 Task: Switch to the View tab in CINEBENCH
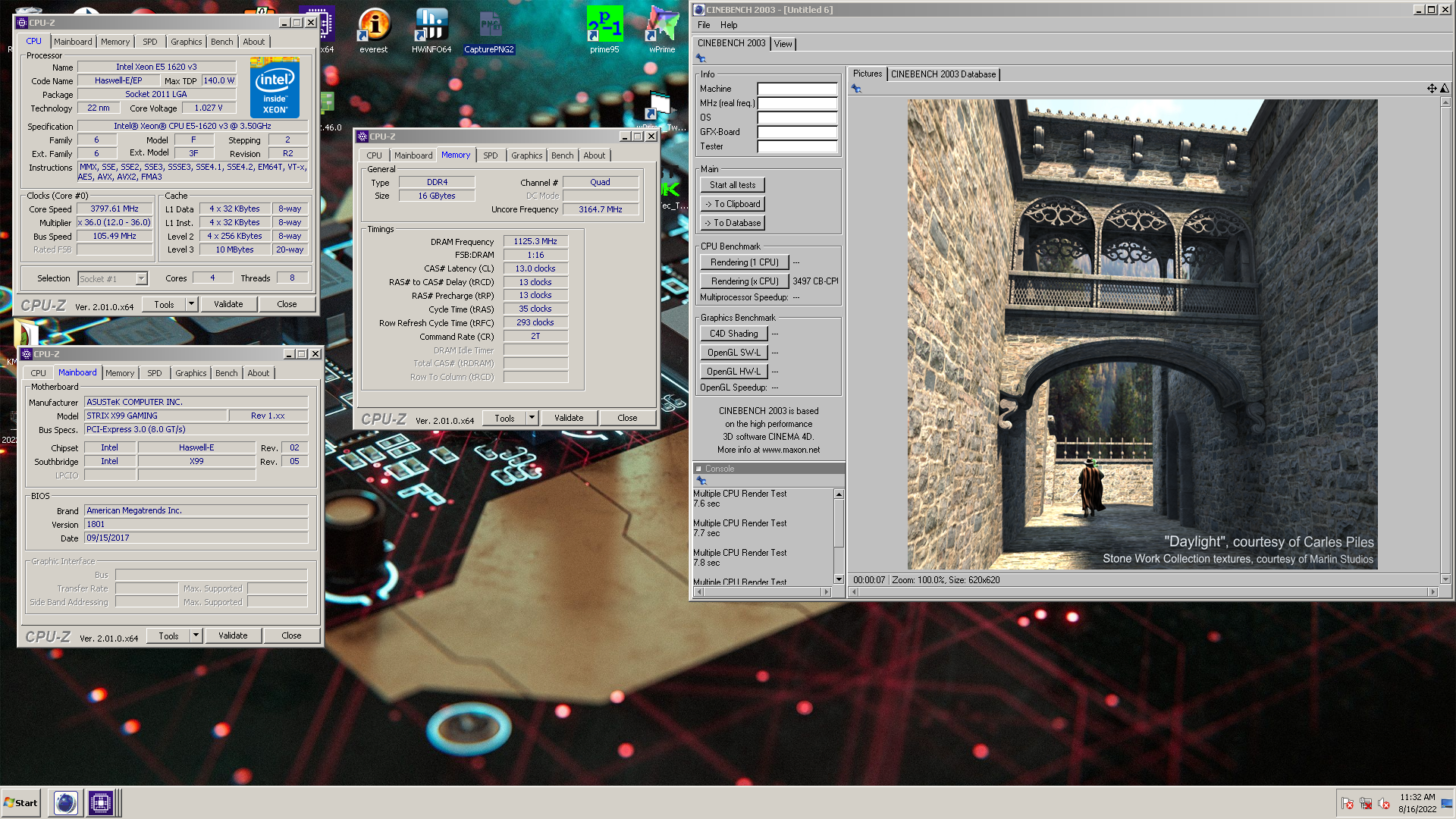coord(783,44)
